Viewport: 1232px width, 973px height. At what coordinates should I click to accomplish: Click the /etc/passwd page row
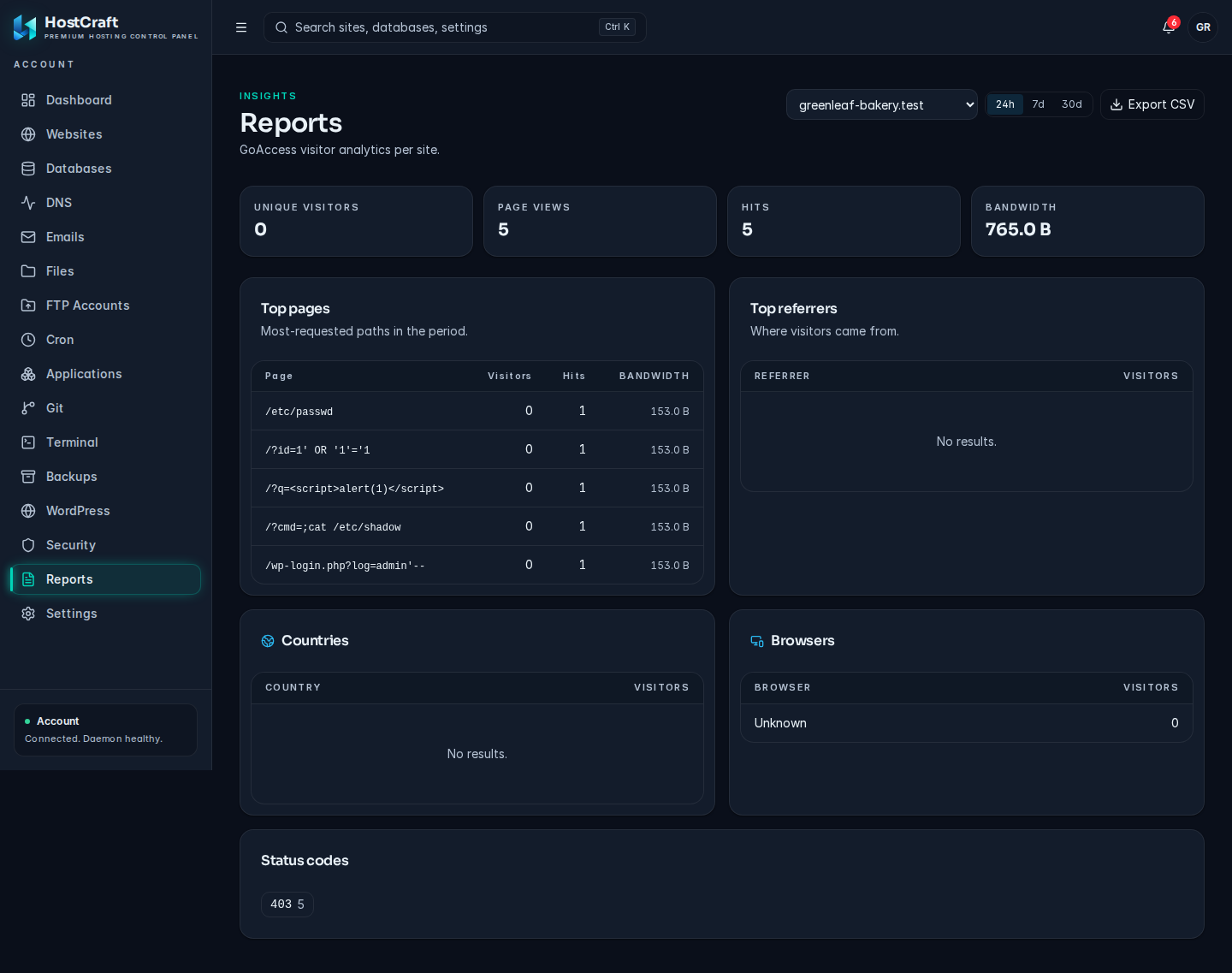pyautogui.click(x=477, y=411)
